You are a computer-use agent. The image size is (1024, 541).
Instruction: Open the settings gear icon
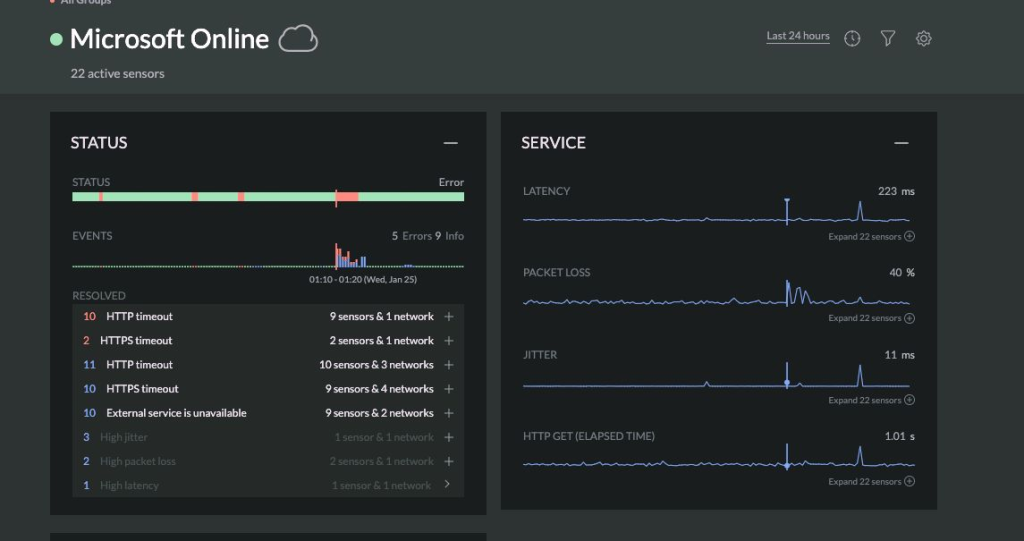tap(924, 39)
